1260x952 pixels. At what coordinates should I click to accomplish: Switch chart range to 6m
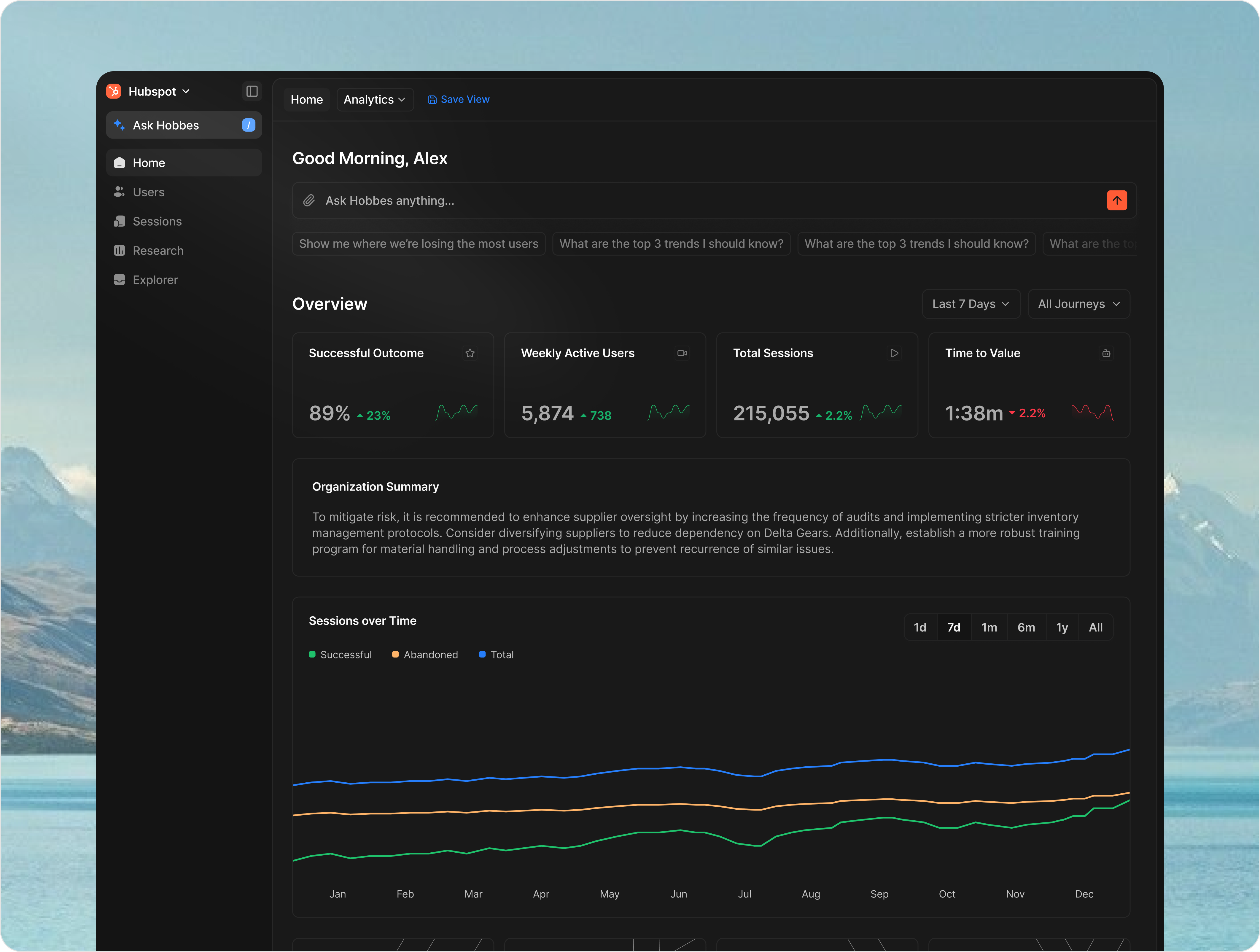(1026, 627)
